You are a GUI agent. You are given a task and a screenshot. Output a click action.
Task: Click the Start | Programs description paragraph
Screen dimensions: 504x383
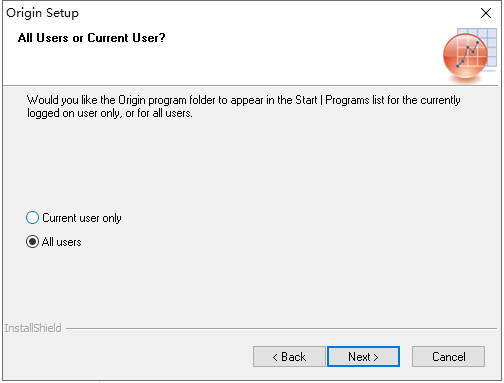[x=243, y=106]
